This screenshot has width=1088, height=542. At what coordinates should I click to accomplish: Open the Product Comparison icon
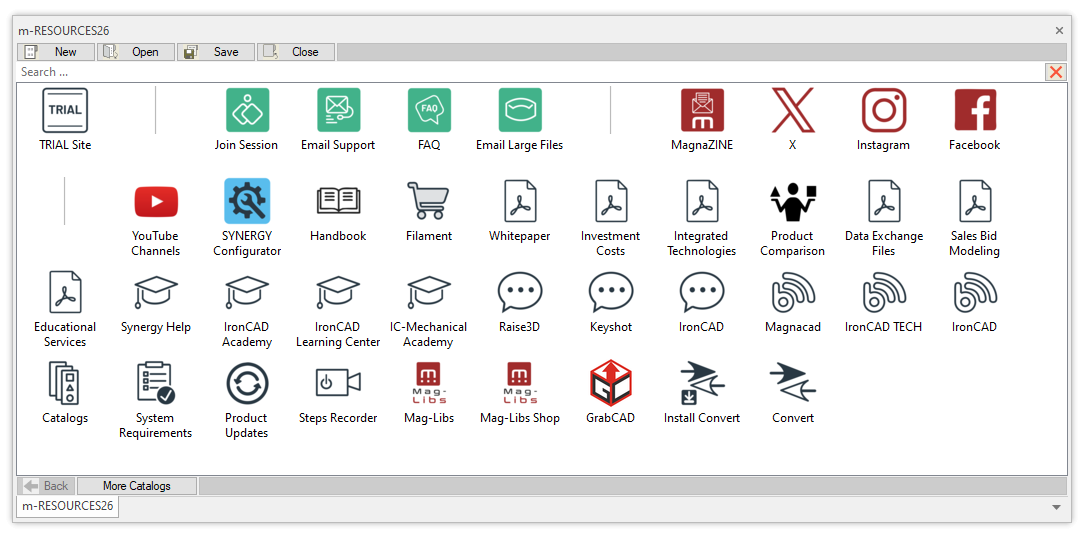coord(792,202)
